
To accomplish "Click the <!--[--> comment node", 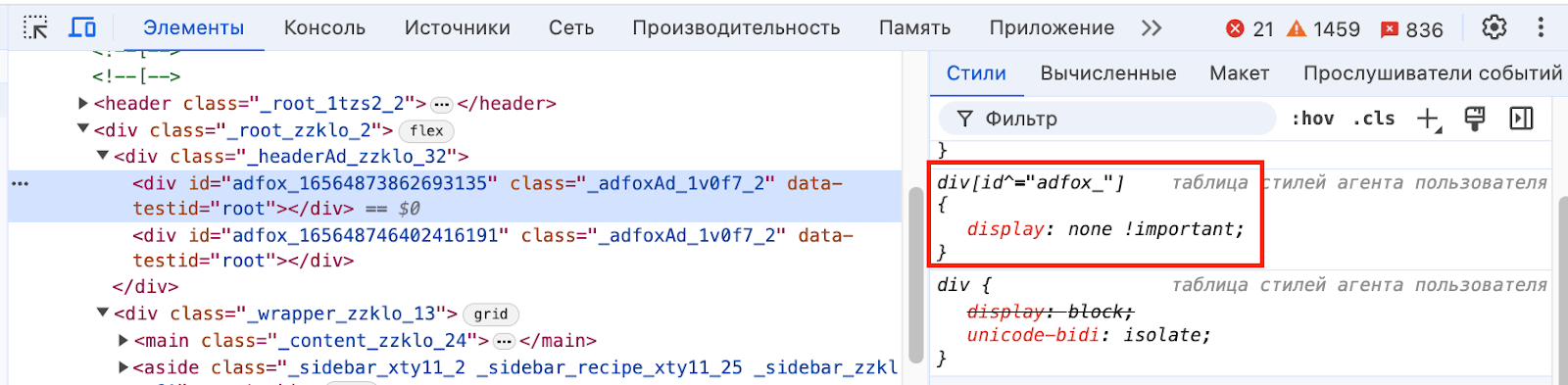I will tap(136, 76).
